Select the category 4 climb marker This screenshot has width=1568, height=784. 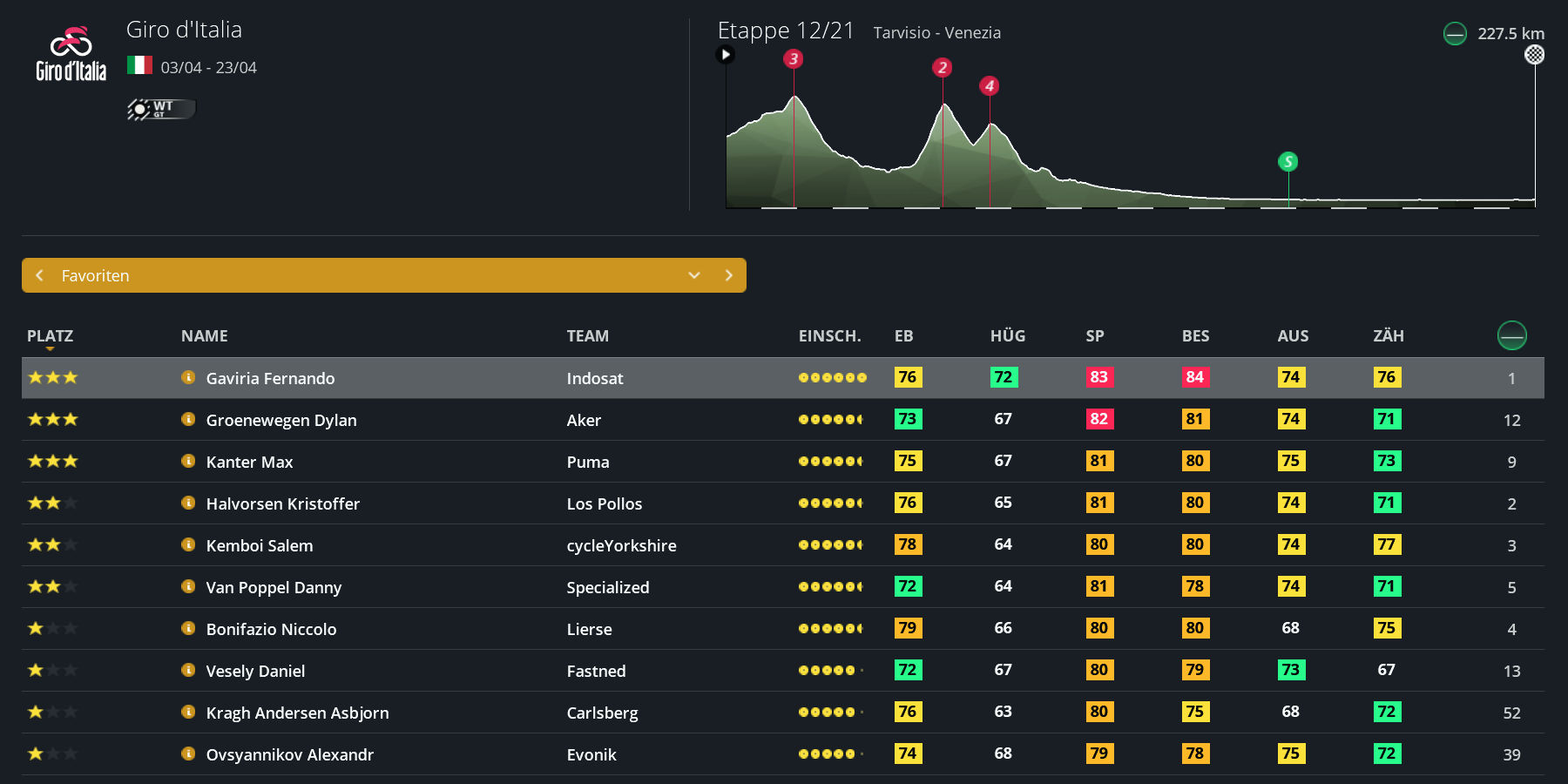(989, 86)
